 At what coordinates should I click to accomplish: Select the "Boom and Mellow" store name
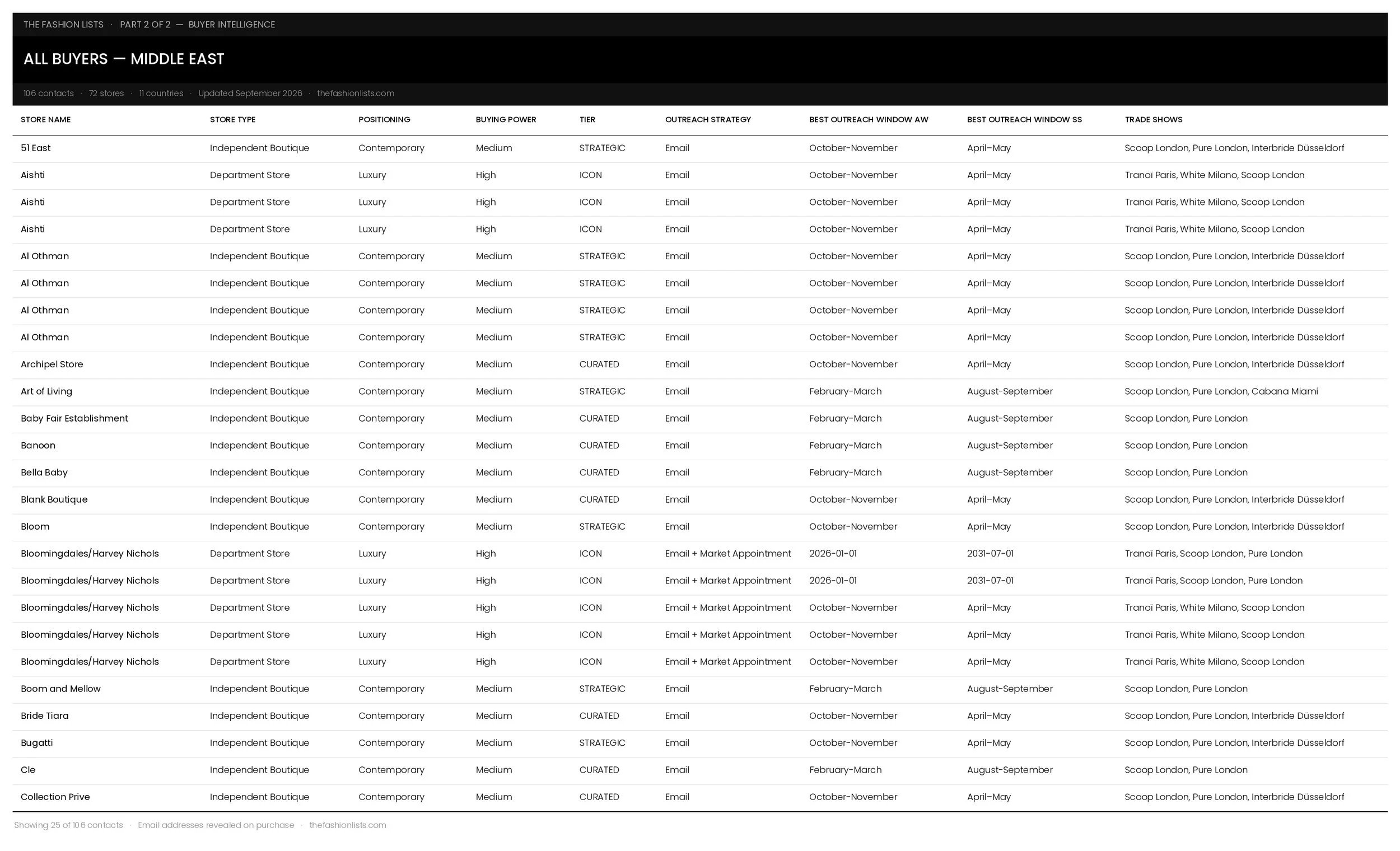click(60, 689)
